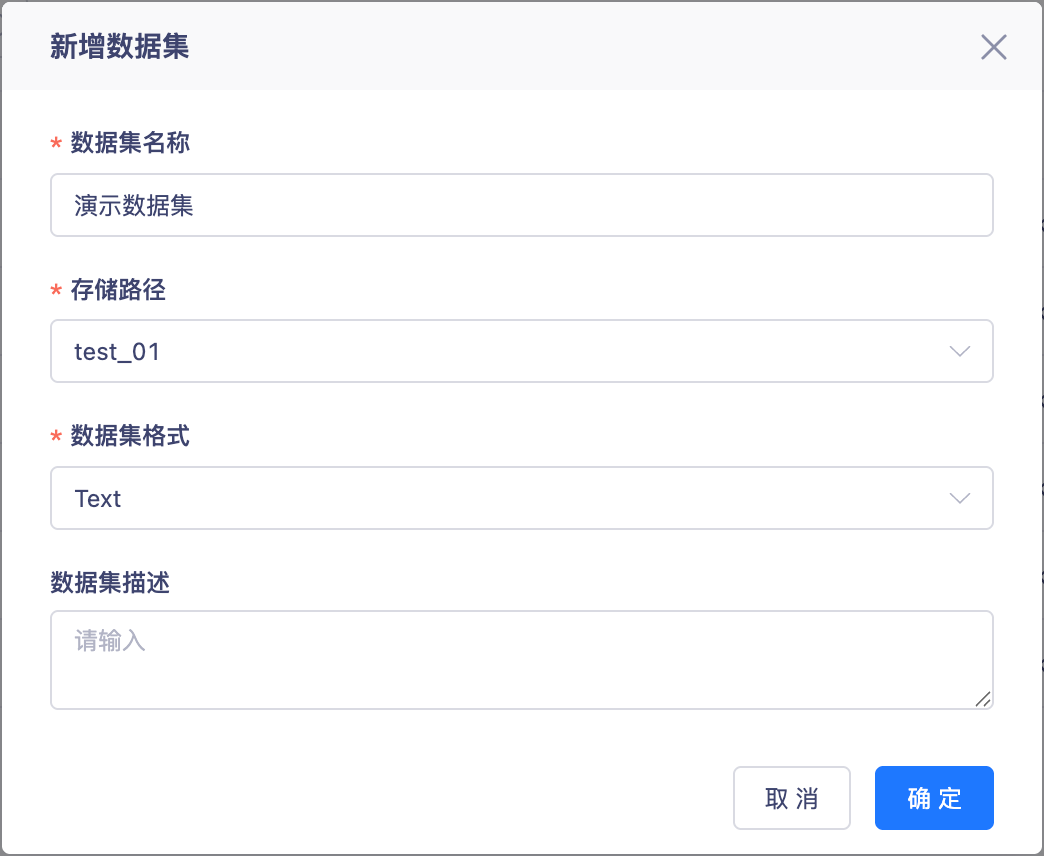Confirm with the 确定 button
This screenshot has width=1044, height=856.
[x=933, y=798]
